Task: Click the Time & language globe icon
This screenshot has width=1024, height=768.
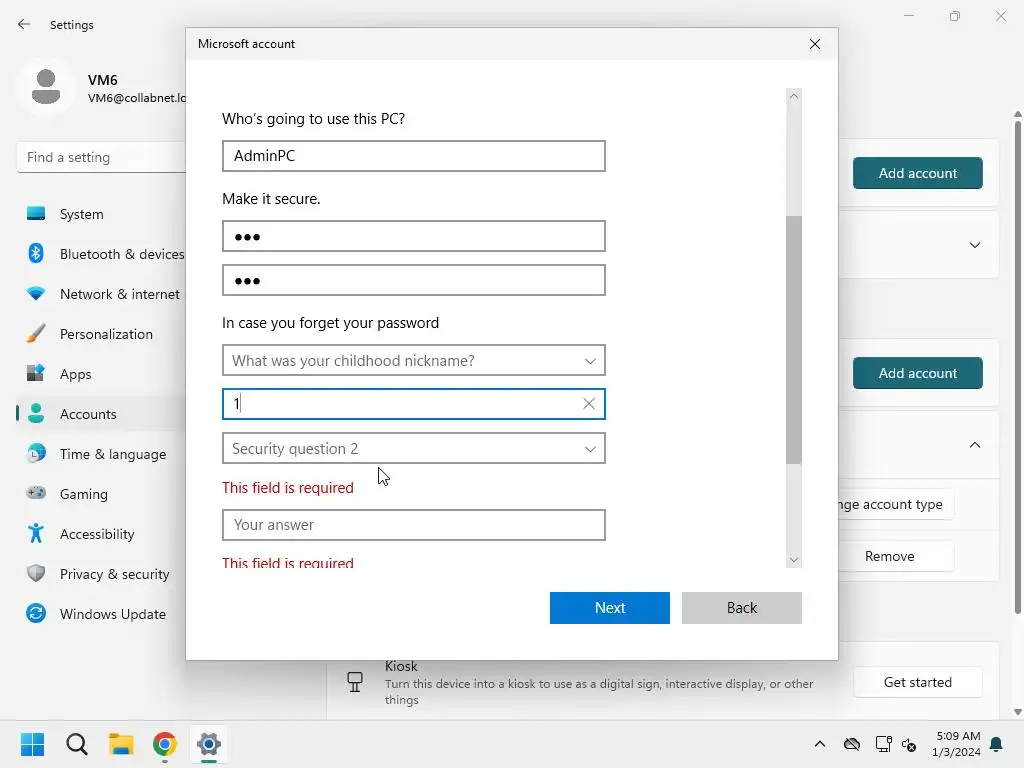Action: click(x=36, y=453)
